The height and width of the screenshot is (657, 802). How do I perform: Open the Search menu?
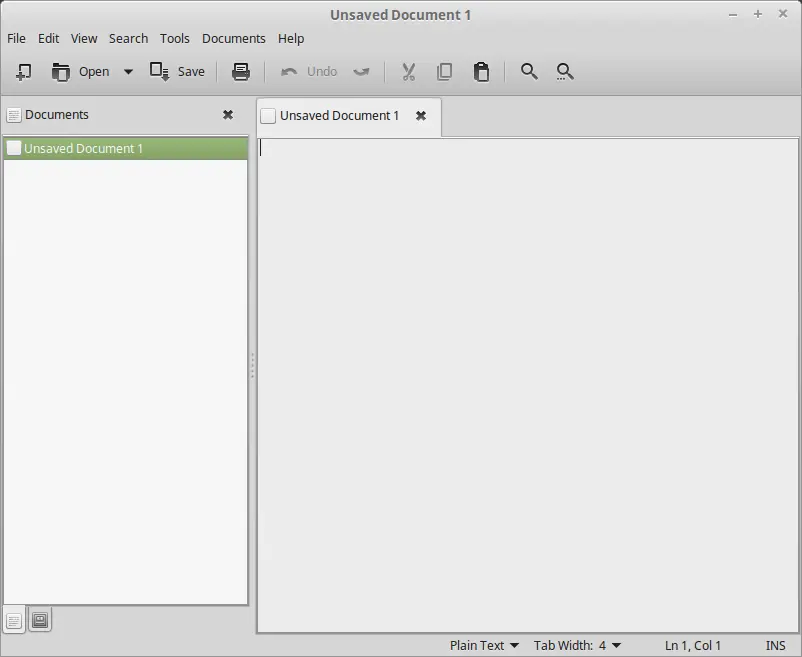128,38
